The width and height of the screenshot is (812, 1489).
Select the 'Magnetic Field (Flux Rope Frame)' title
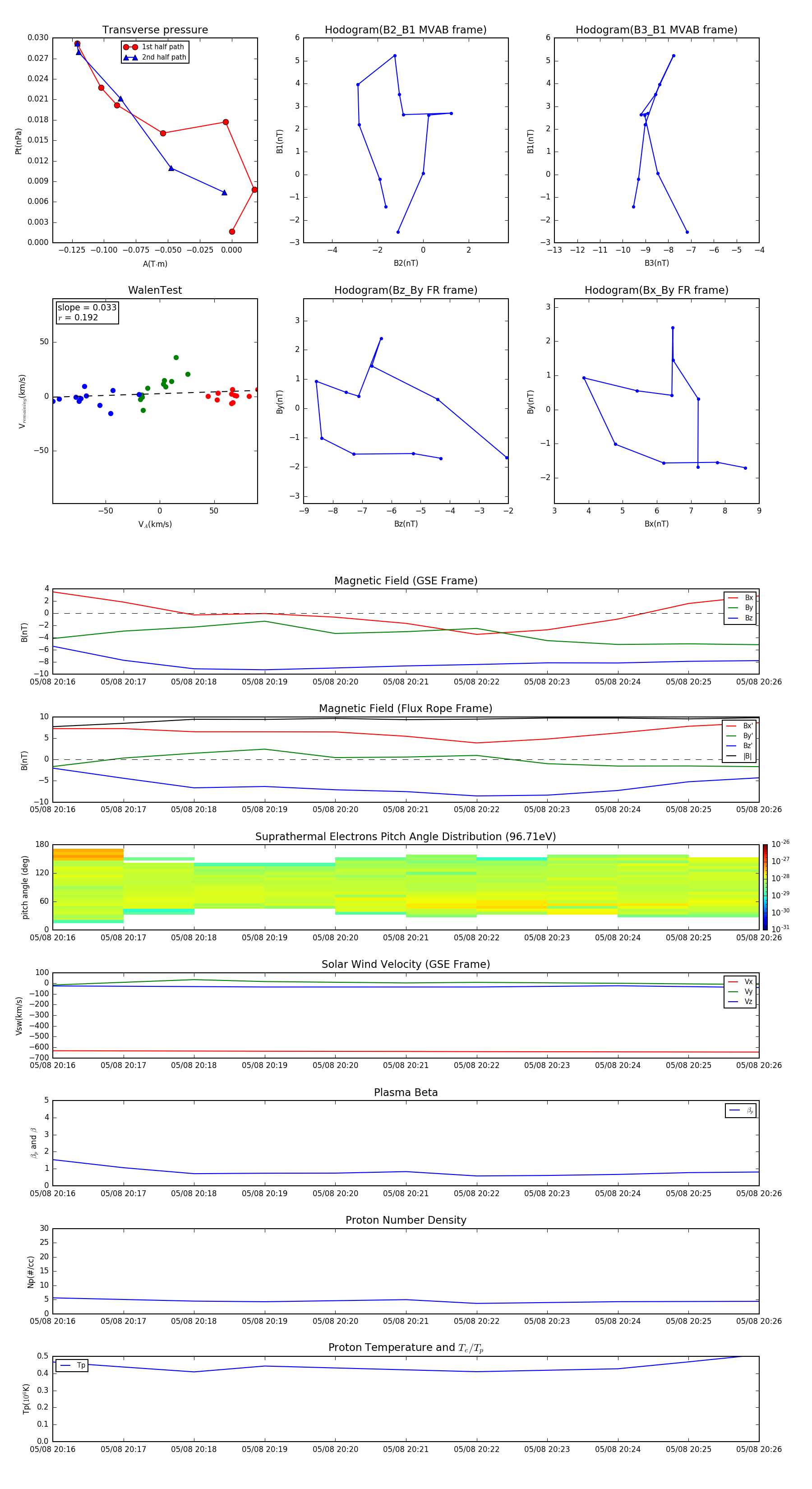(406, 709)
